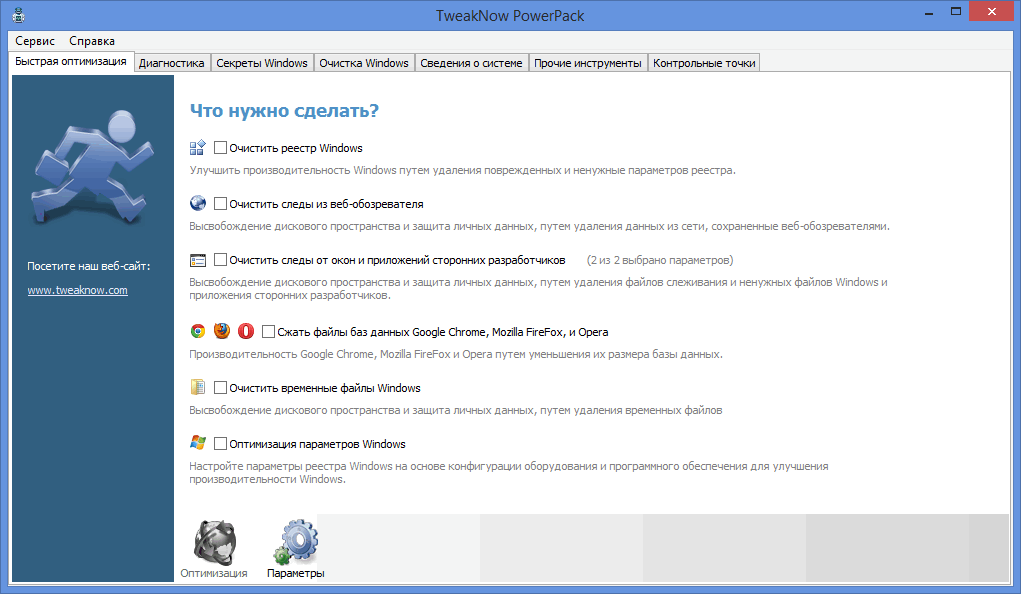Click the Mozilla Firefox icon

[x=221, y=331]
